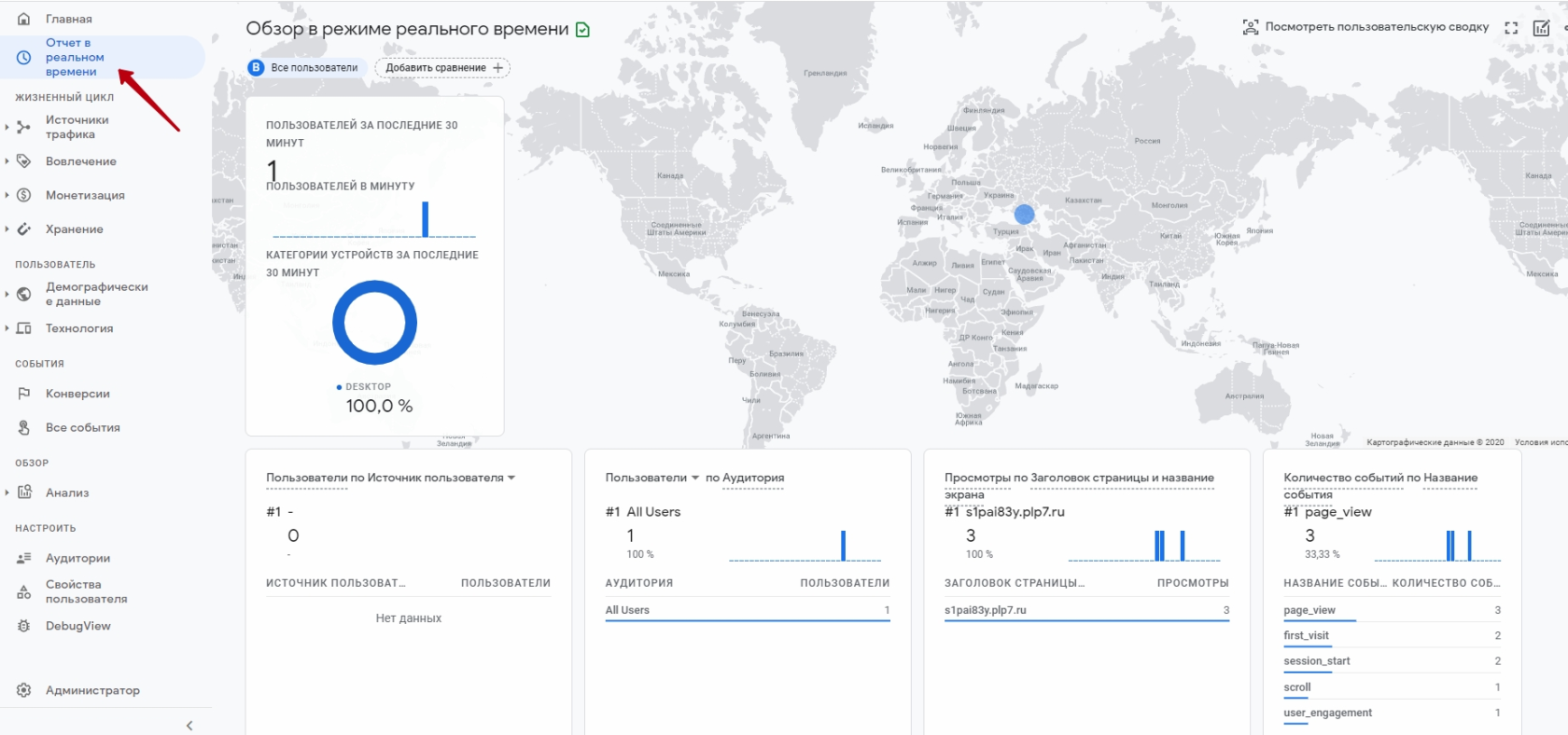1568x735 pixels.
Task: Open the Главная home icon
Action: 24,19
